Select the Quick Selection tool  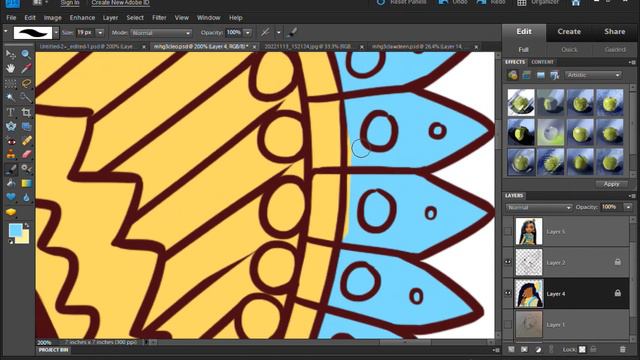(26, 98)
